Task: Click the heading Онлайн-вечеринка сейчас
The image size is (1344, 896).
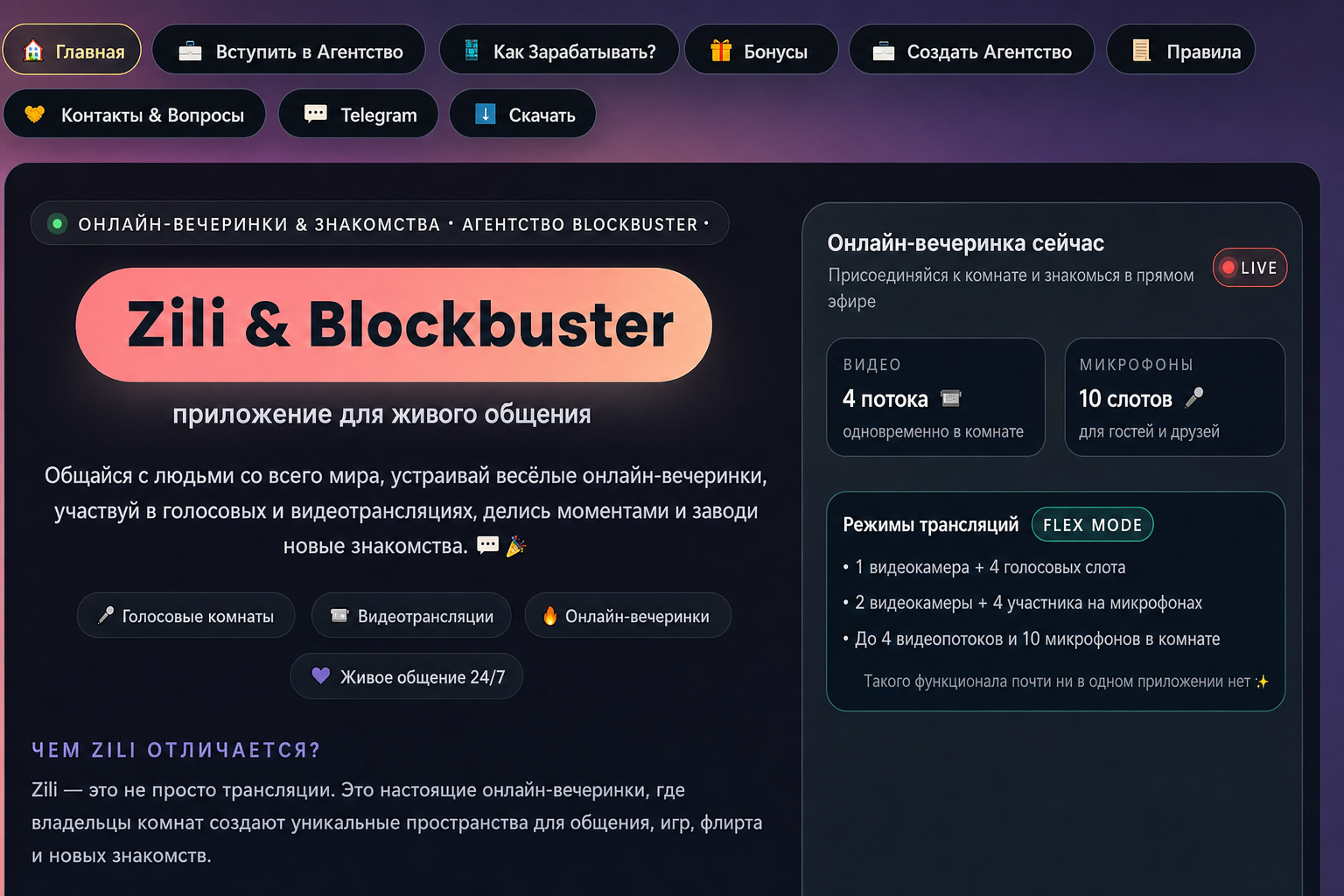Action: tap(966, 243)
